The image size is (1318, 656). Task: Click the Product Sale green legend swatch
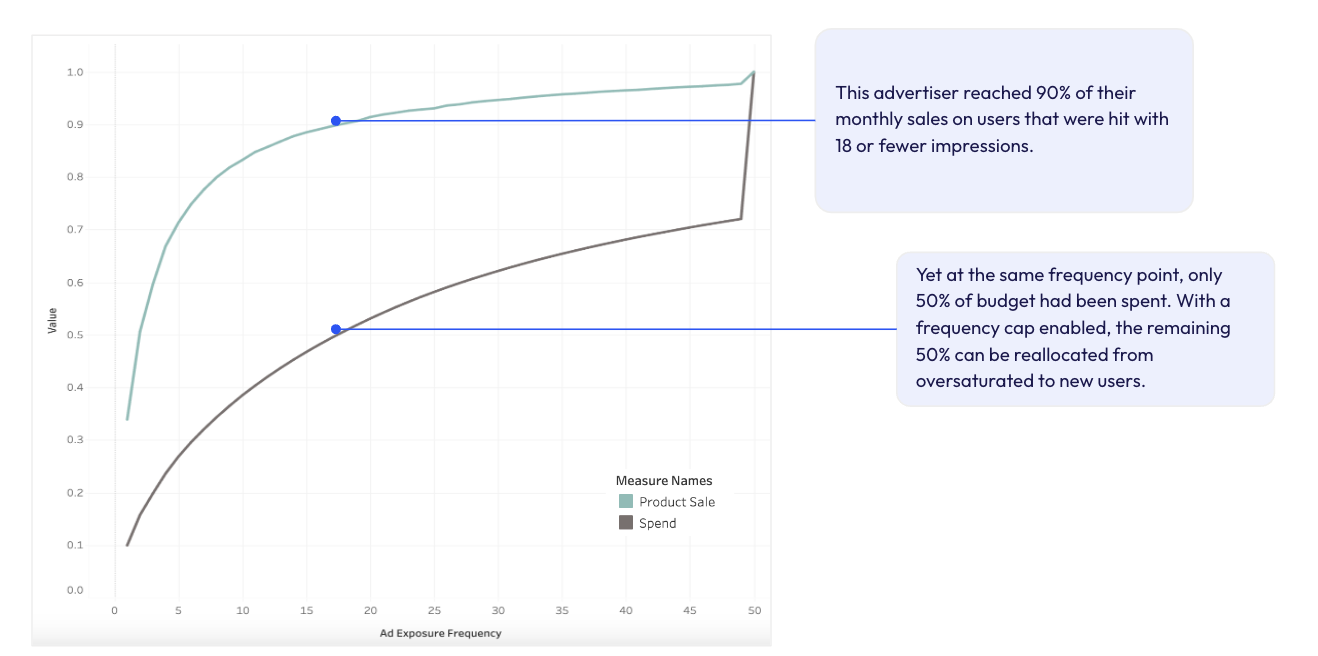point(626,502)
